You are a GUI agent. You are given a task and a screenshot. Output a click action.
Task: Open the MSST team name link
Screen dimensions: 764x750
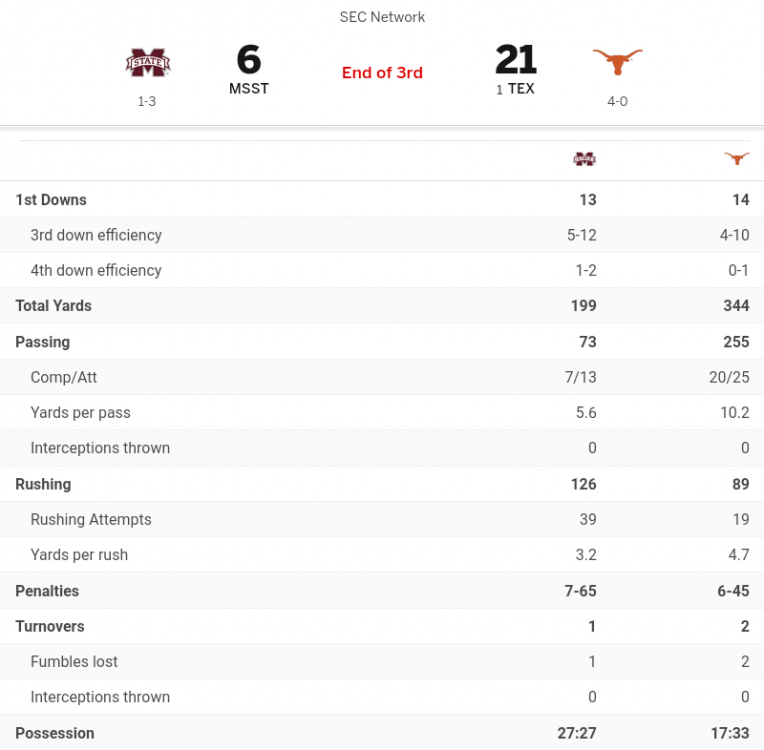[249, 88]
